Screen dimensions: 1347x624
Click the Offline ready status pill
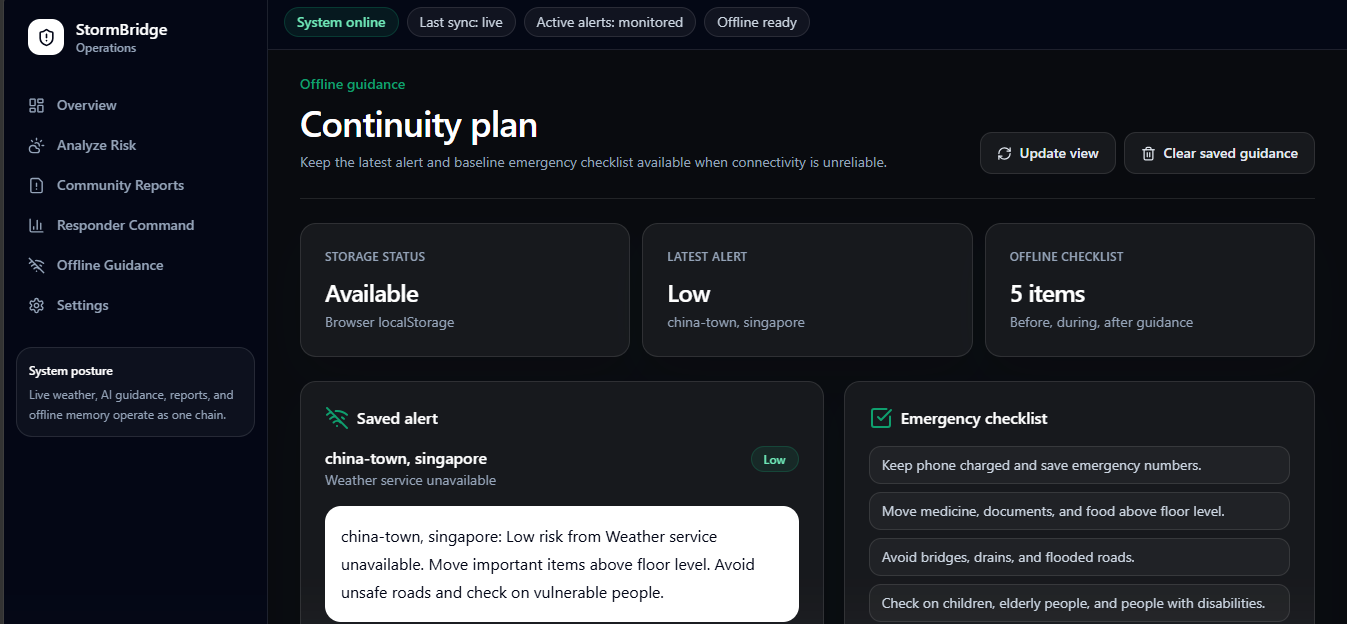pyautogui.click(x=757, y=22)
